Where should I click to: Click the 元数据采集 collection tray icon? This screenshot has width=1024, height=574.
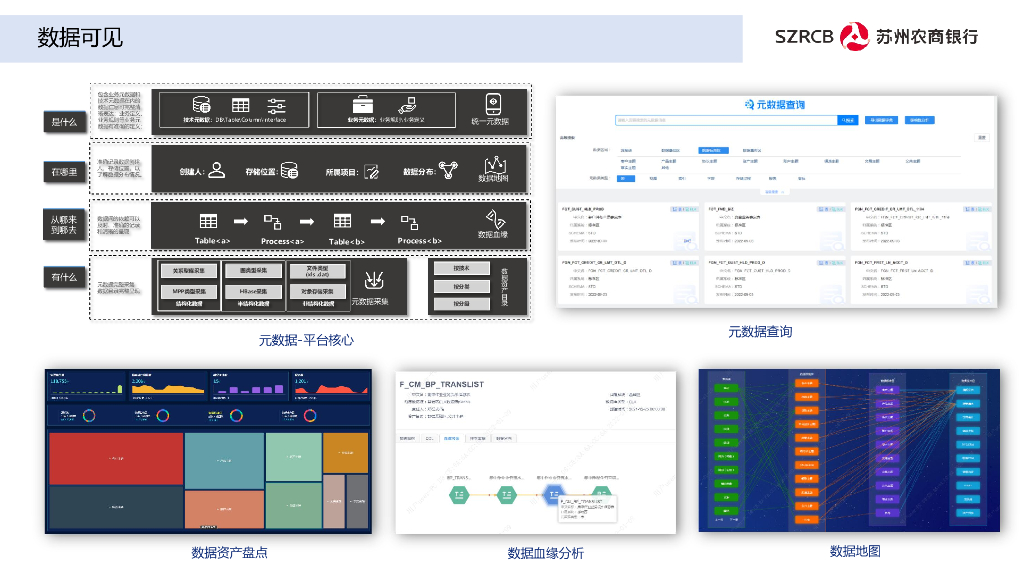374,281
